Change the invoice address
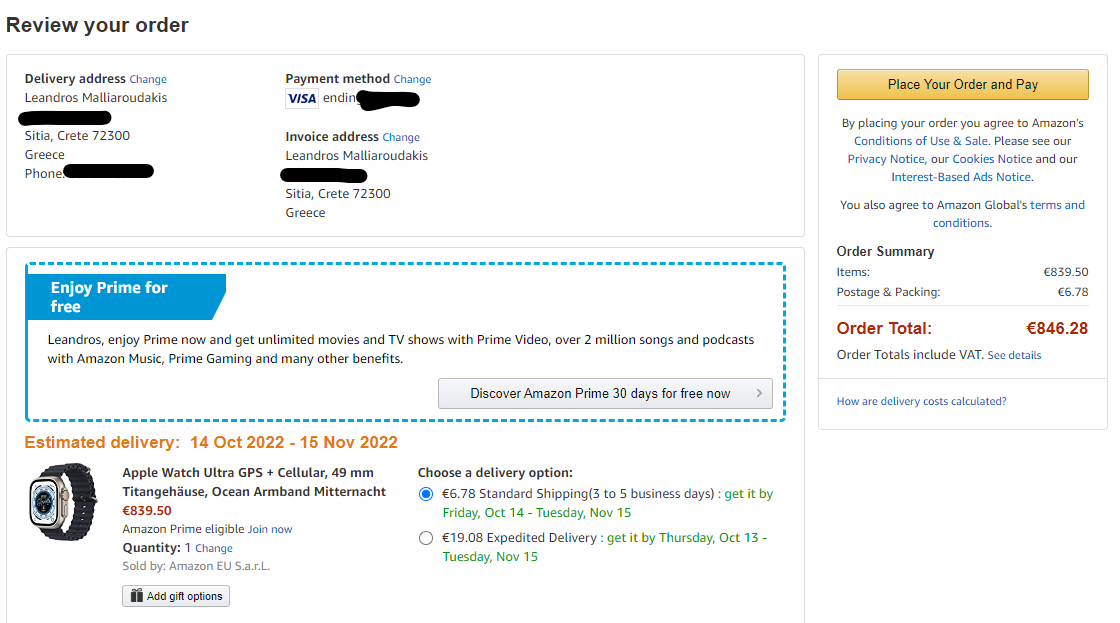 [401, 137]
